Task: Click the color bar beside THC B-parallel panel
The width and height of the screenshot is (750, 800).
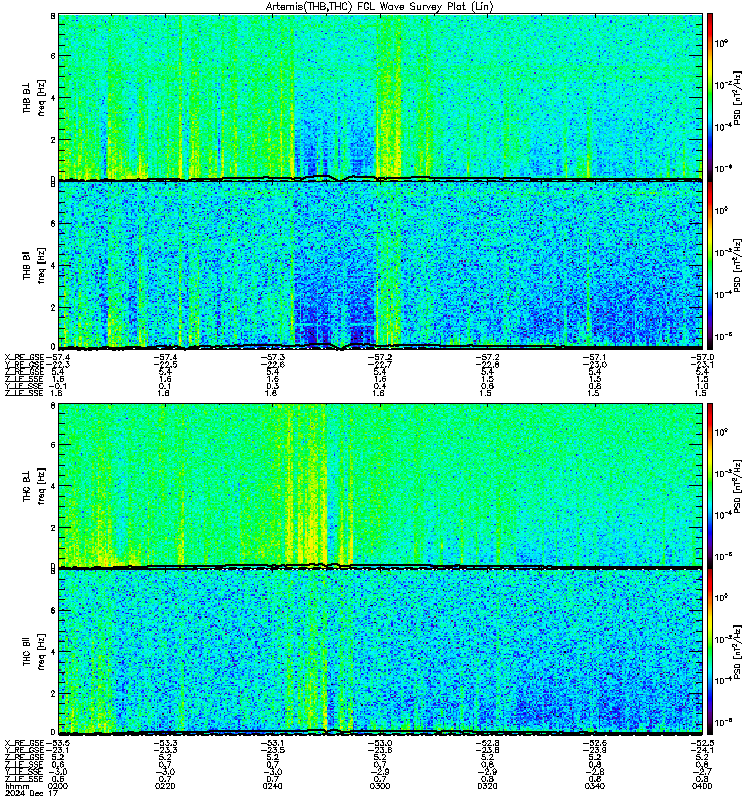Action: pos(709,652)
